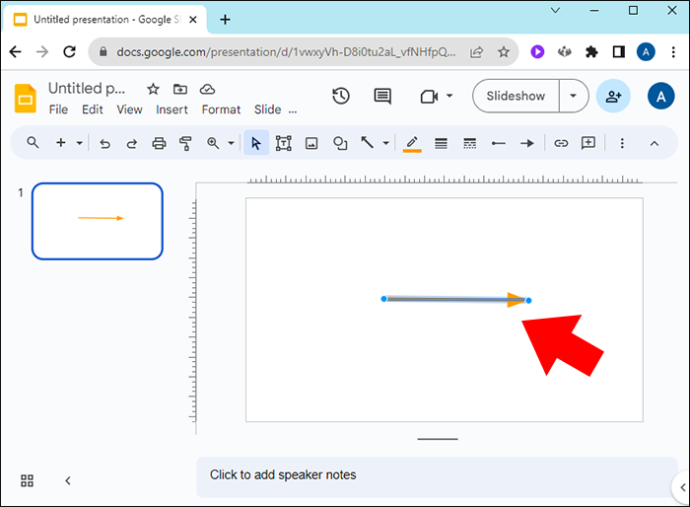This screenshot has width=690, height=507.
Task: Check the cloud document status
Action: [x=207, y=89]
